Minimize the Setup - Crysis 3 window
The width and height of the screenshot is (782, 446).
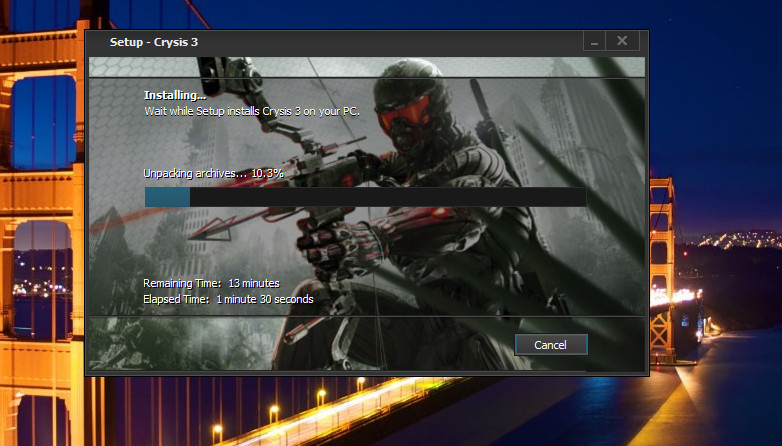click(x=594, y=41)
